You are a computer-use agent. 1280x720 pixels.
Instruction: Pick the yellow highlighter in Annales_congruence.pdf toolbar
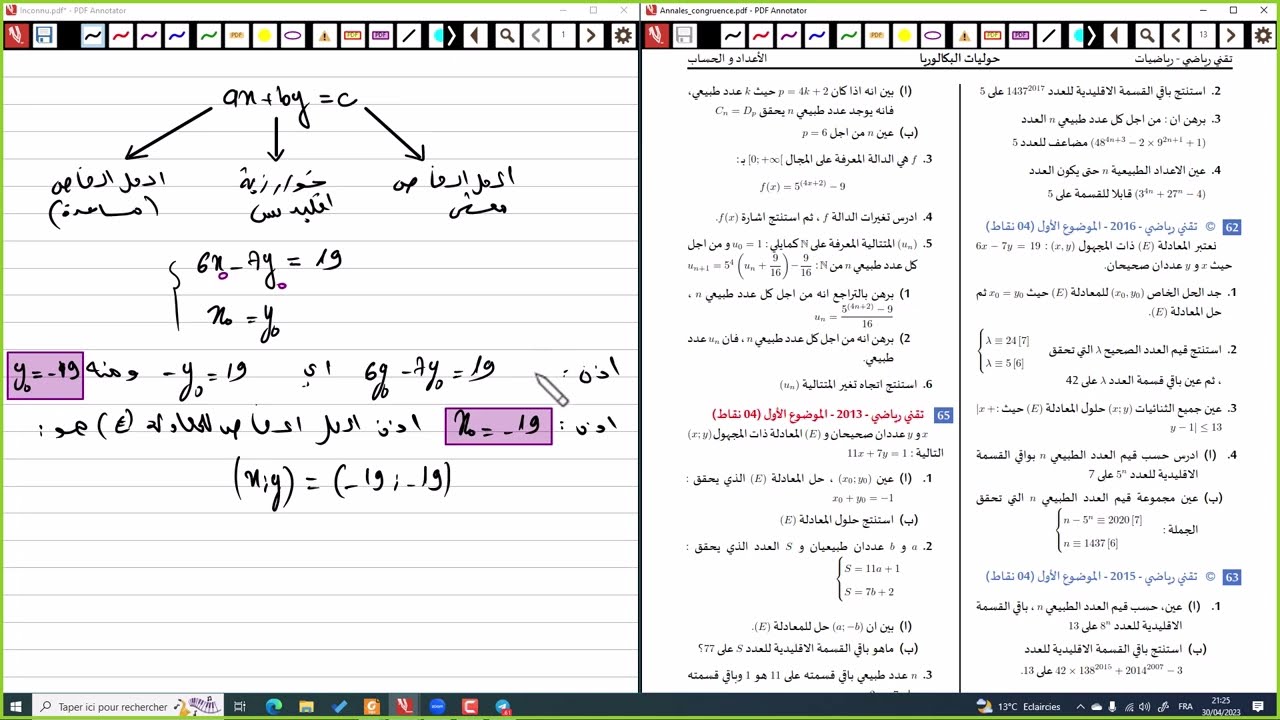[x=904, y=36]
